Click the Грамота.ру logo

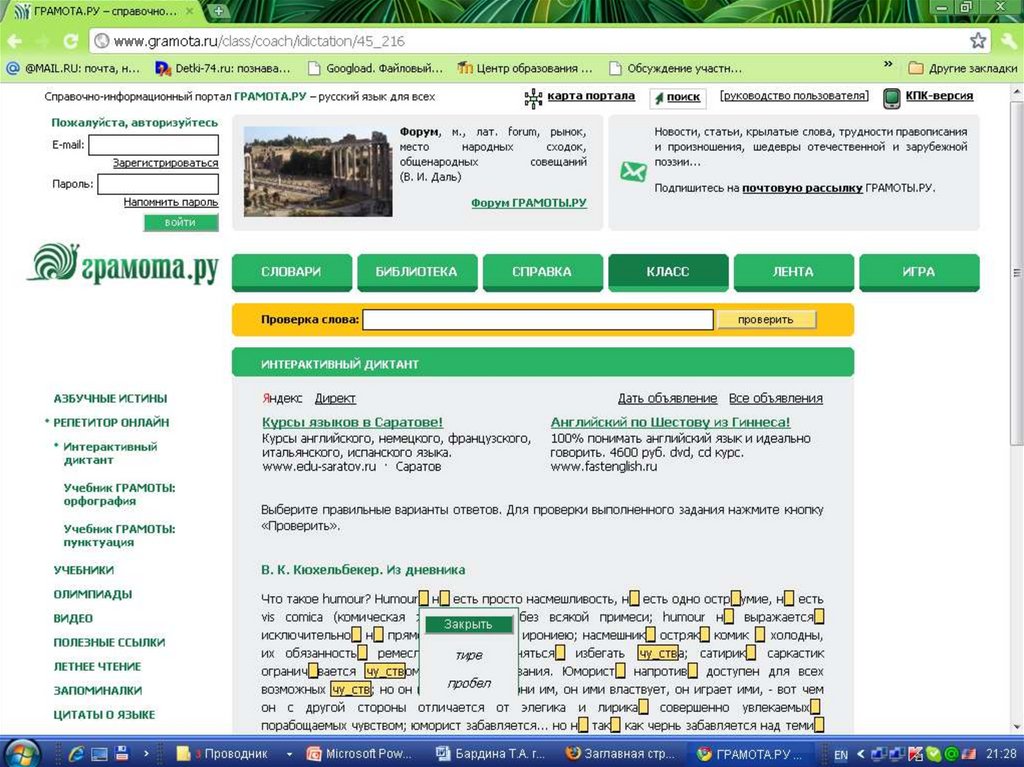(x=123, y=266)
